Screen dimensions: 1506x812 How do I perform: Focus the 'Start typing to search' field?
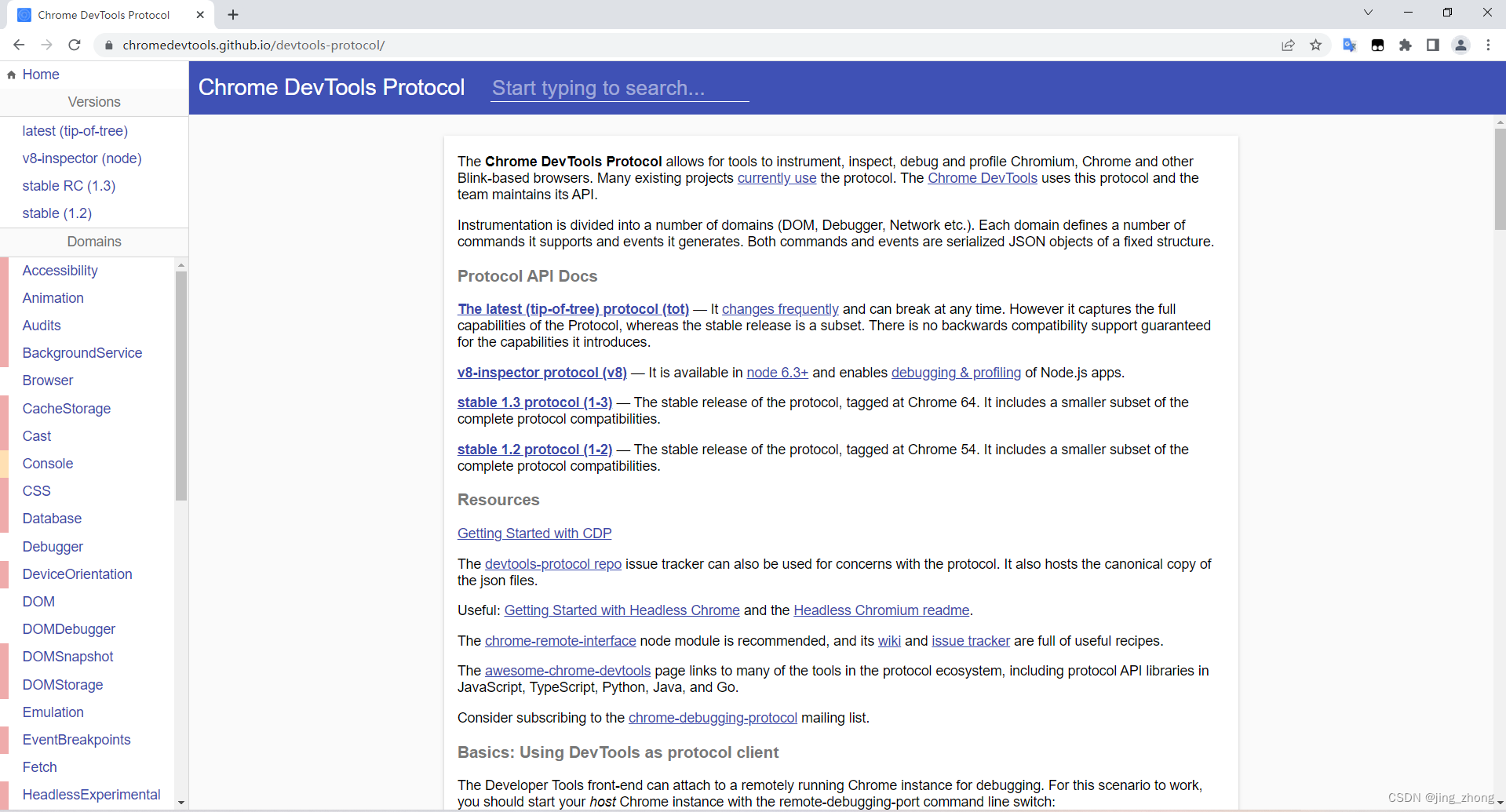pyautogui.click(x=619, y=88)
